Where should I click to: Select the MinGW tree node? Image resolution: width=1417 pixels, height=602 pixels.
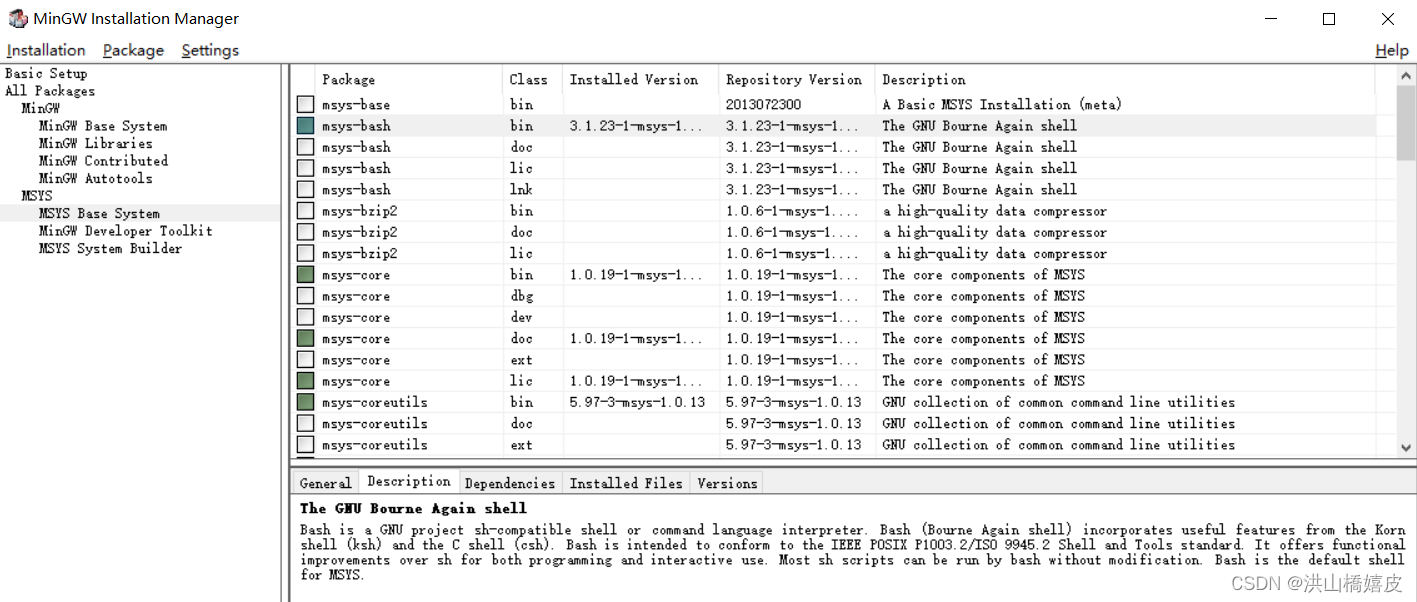point(41,108)
